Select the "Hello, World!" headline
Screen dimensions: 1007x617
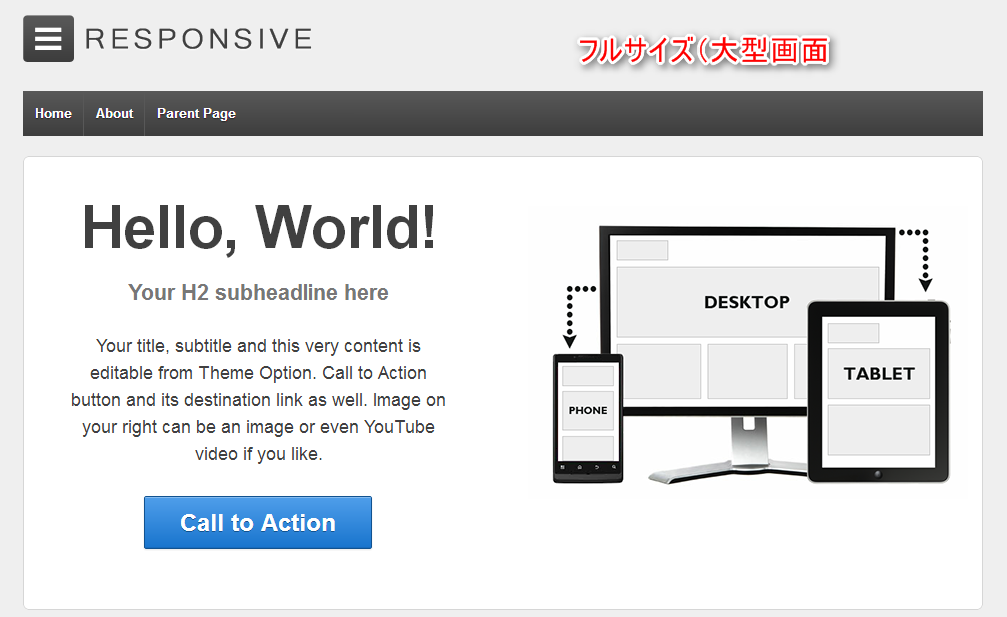[x=258, y=228]
